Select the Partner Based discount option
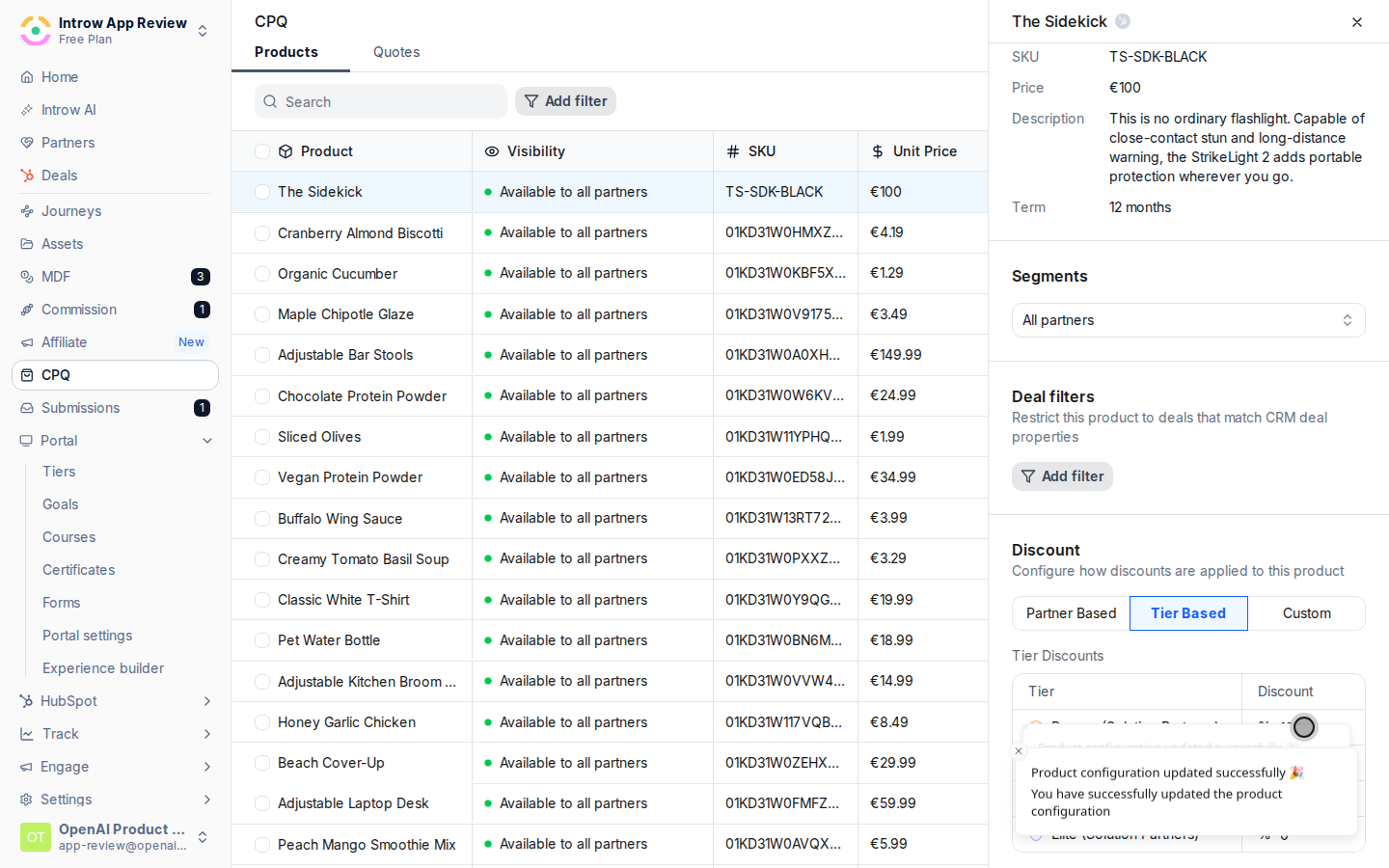The image size is (1389, 868). [x=1071, y=613]
